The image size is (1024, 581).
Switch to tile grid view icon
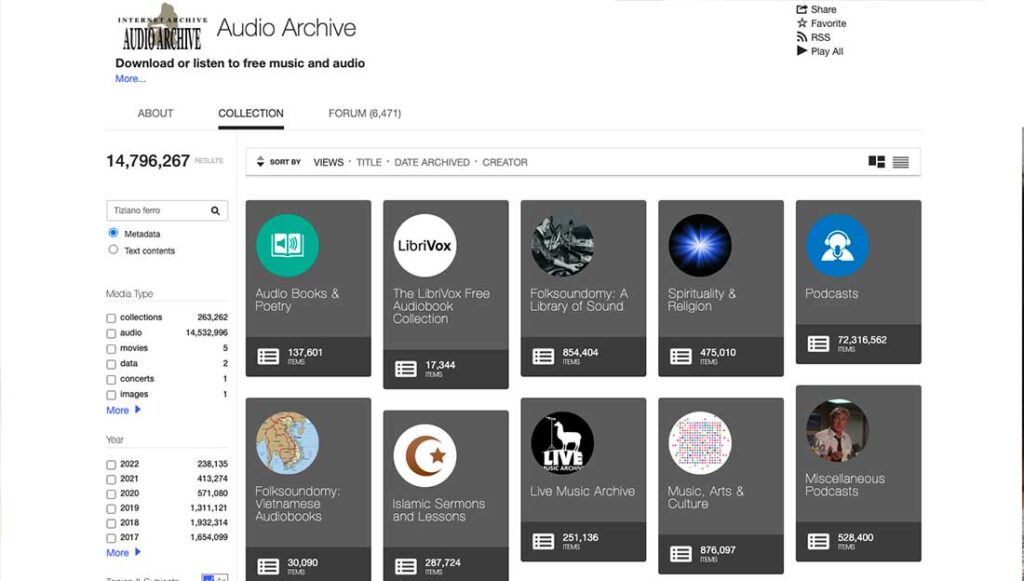pyautogui.click(x=876, y=162)
